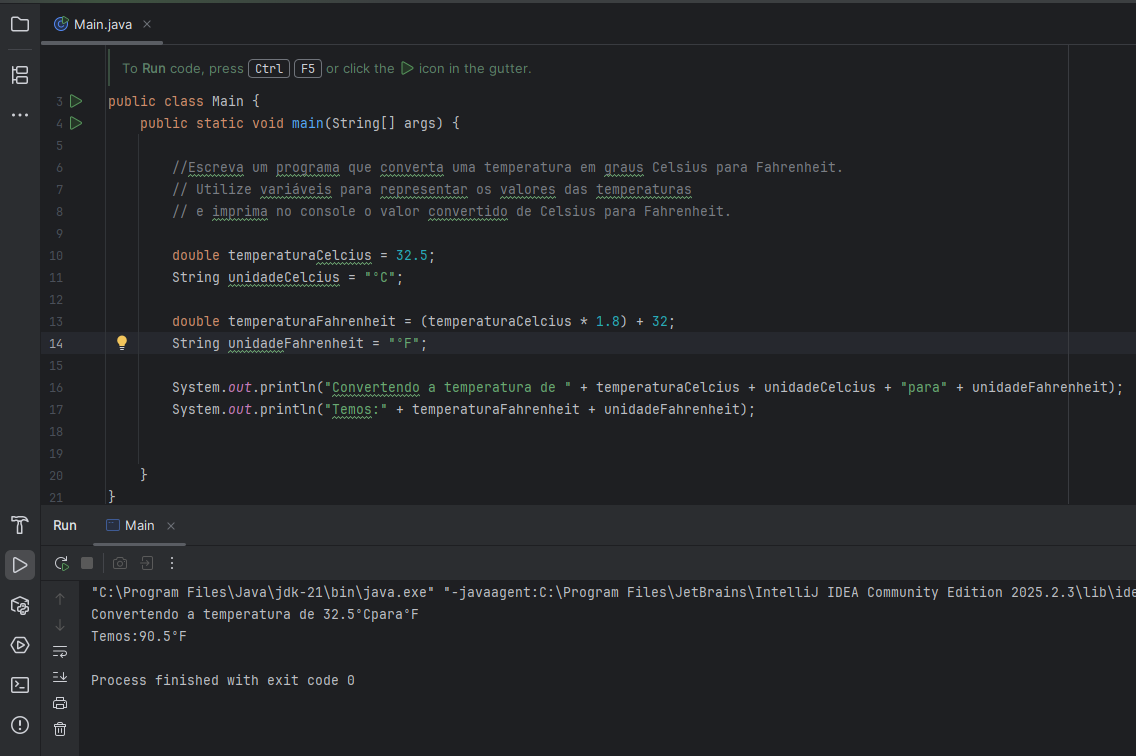The height and width of the screenshot is (756, 1136).
Task: Close the Main.java editor tab
Action: click(x=146, y=23)
